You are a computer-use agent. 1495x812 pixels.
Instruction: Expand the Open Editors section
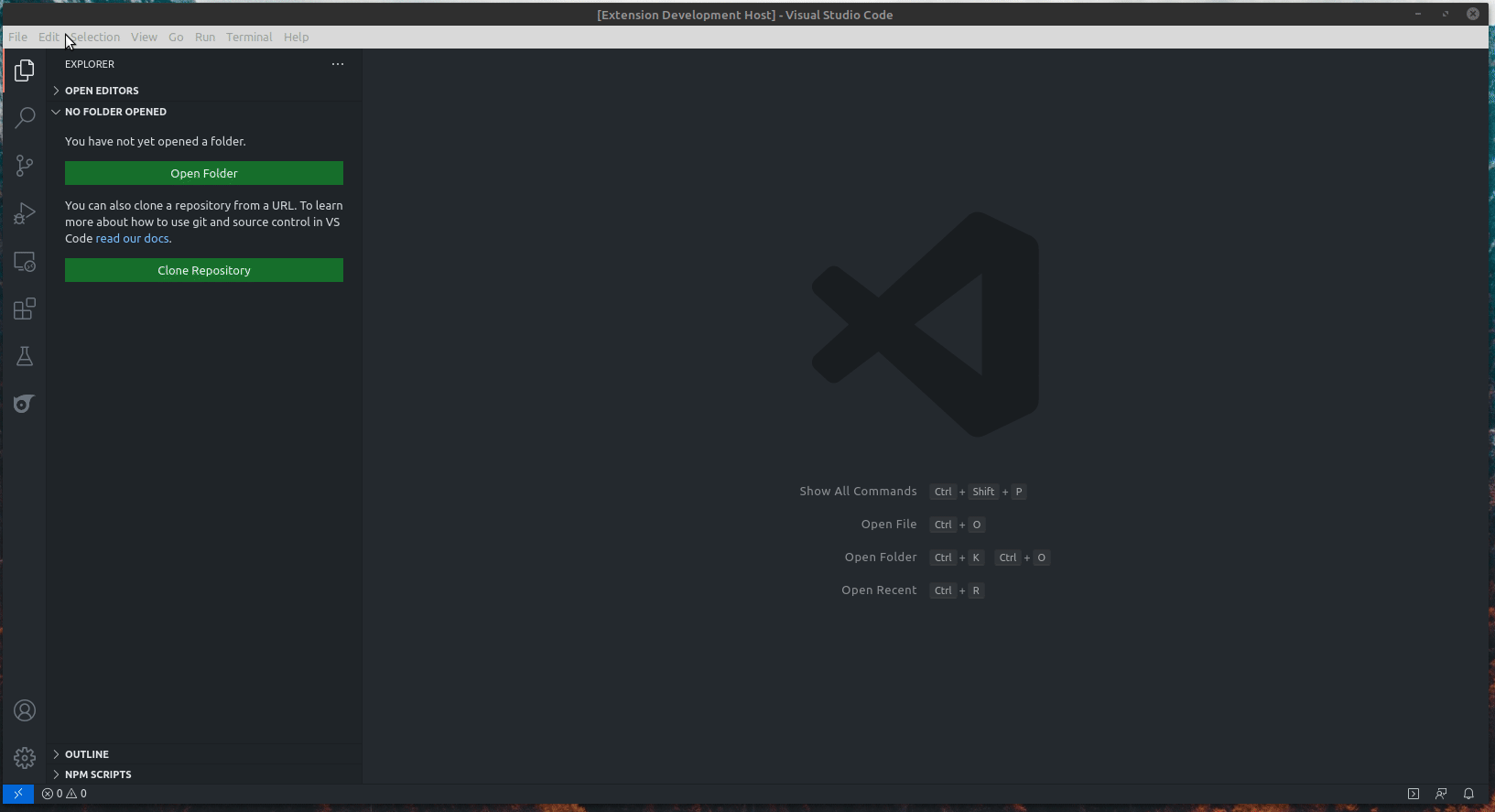point(204,91)
